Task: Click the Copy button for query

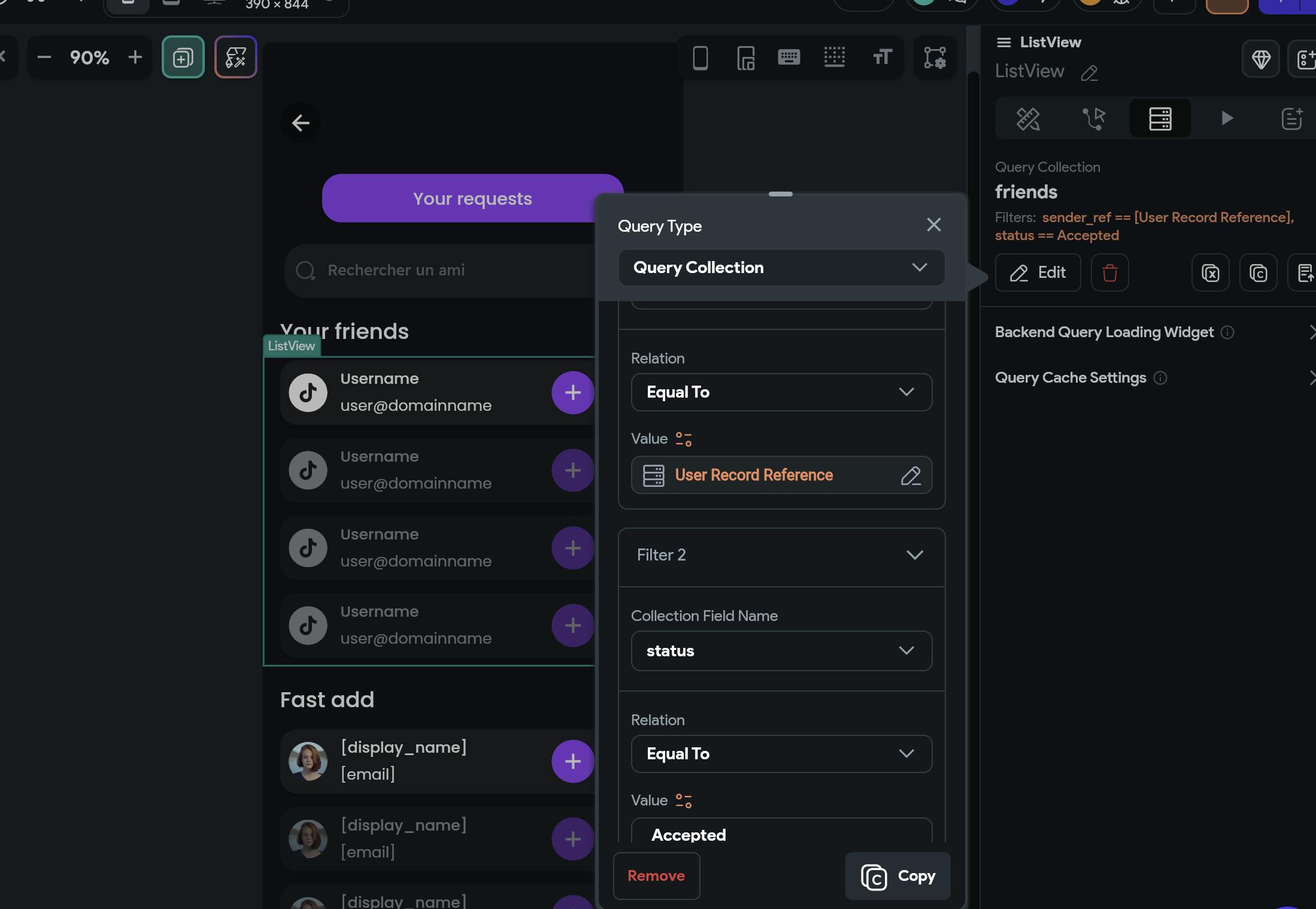Action: (x=897, y=875)
